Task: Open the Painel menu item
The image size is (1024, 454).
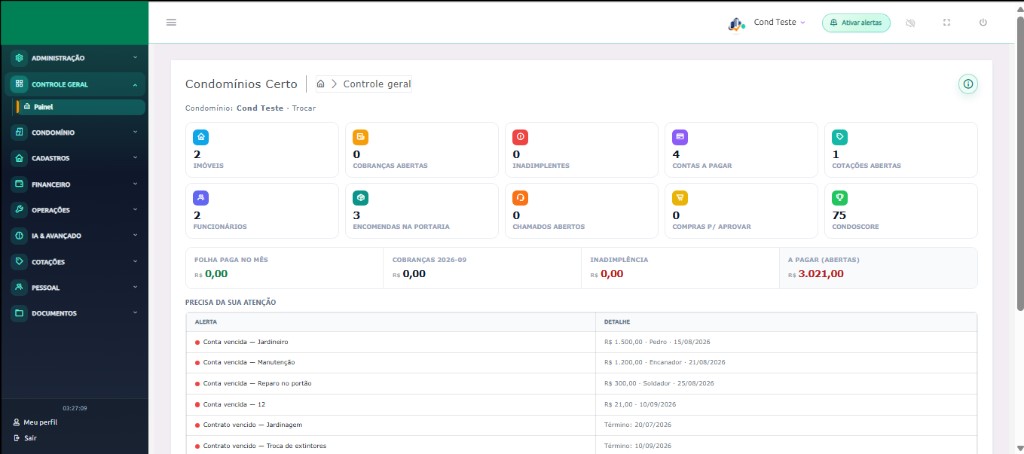Action: click(80, 107)
